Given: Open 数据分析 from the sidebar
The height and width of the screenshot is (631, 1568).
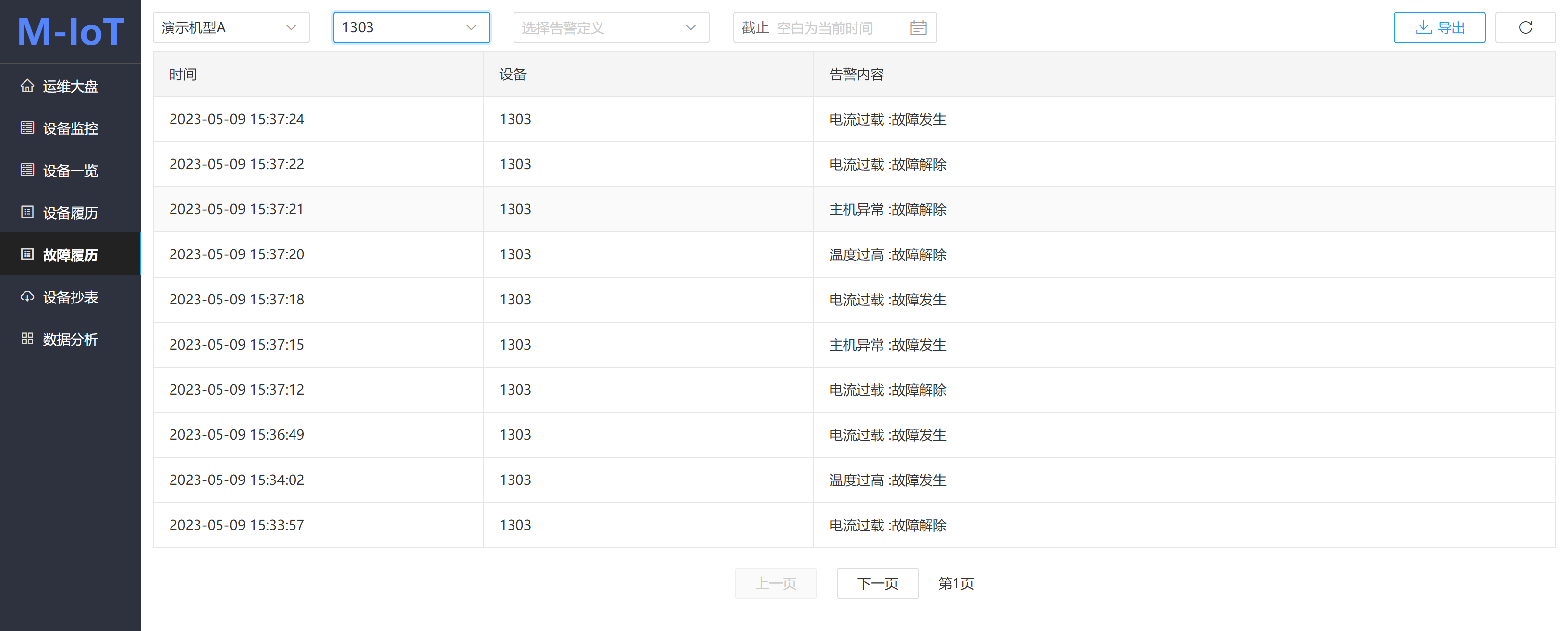Looking at the screenshot, I should click(71, 339).
